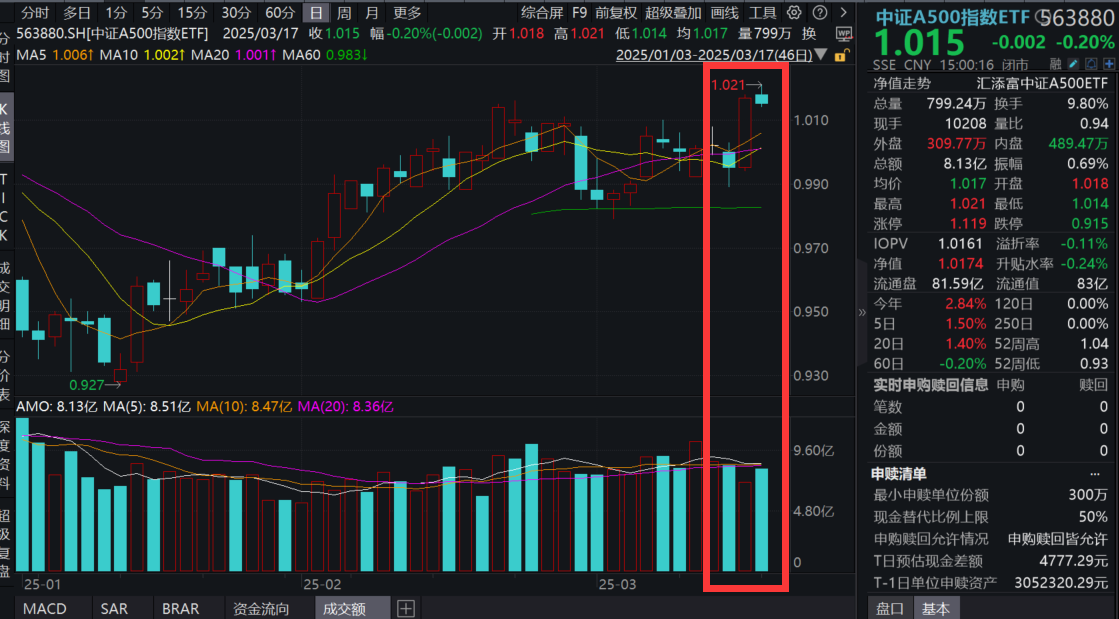Click the chevron arrow after the help icon
1119x619 pixels.
[843, 13]
